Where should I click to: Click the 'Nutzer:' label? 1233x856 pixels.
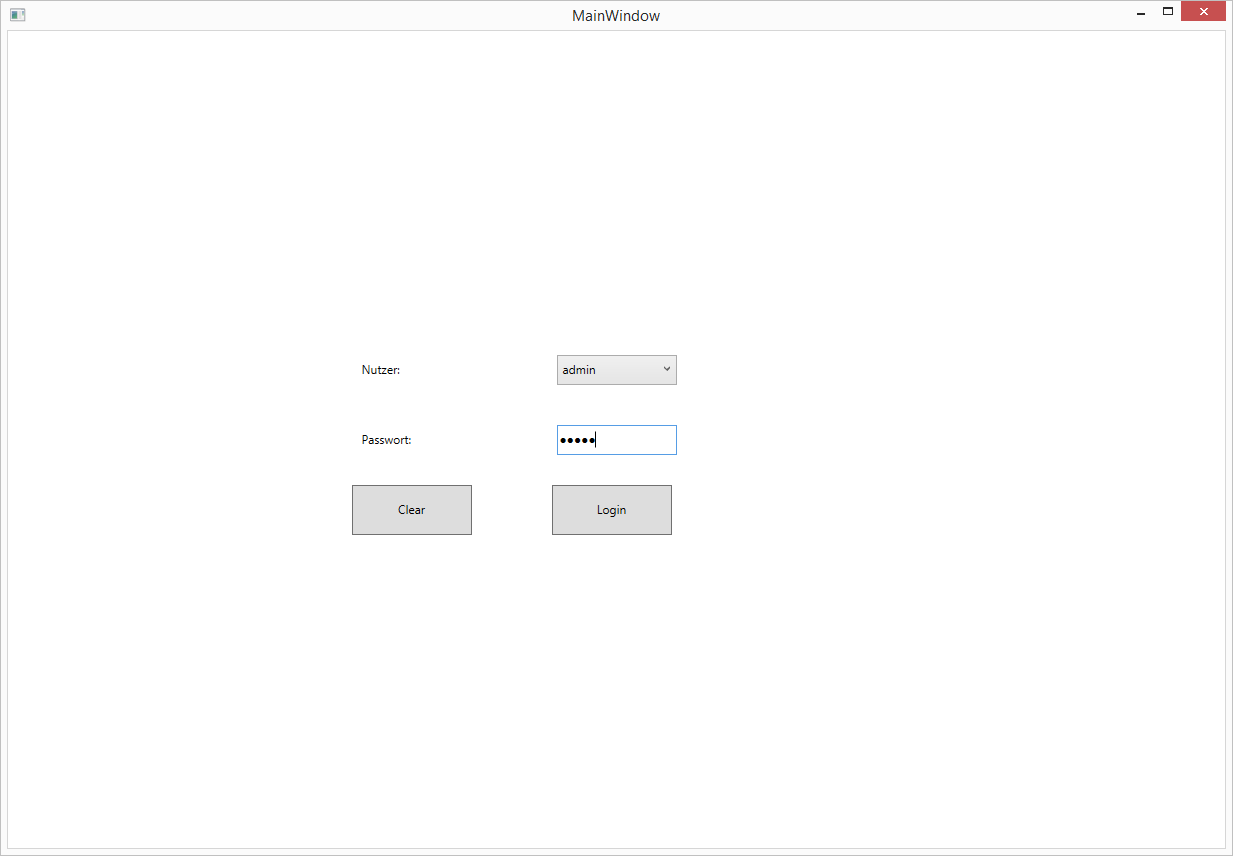[381, 370]
